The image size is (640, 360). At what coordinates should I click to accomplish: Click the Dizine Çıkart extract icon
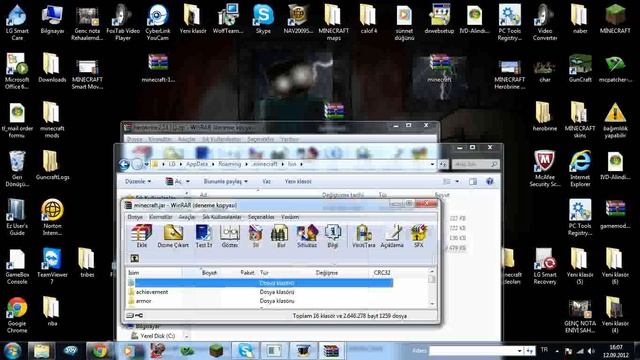(x=173, y=236)
